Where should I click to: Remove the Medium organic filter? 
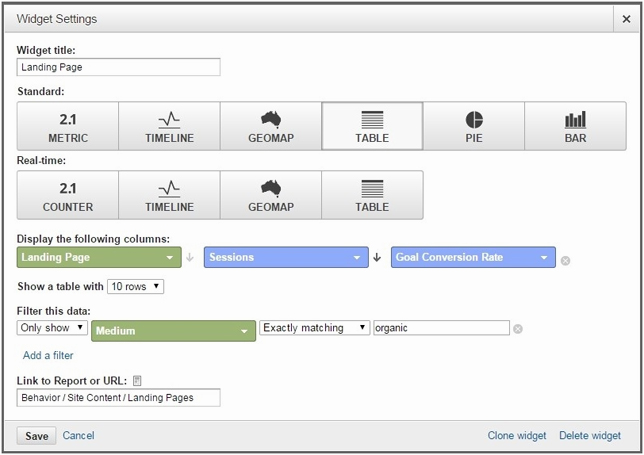pos(518,329)
